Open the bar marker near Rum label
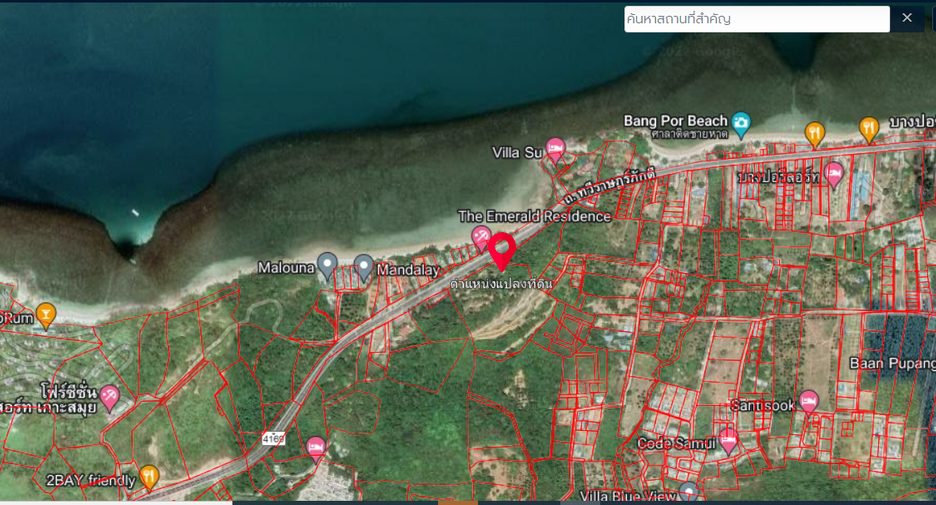The height and width of the screenshot is (505, 936). click(46, 315)
